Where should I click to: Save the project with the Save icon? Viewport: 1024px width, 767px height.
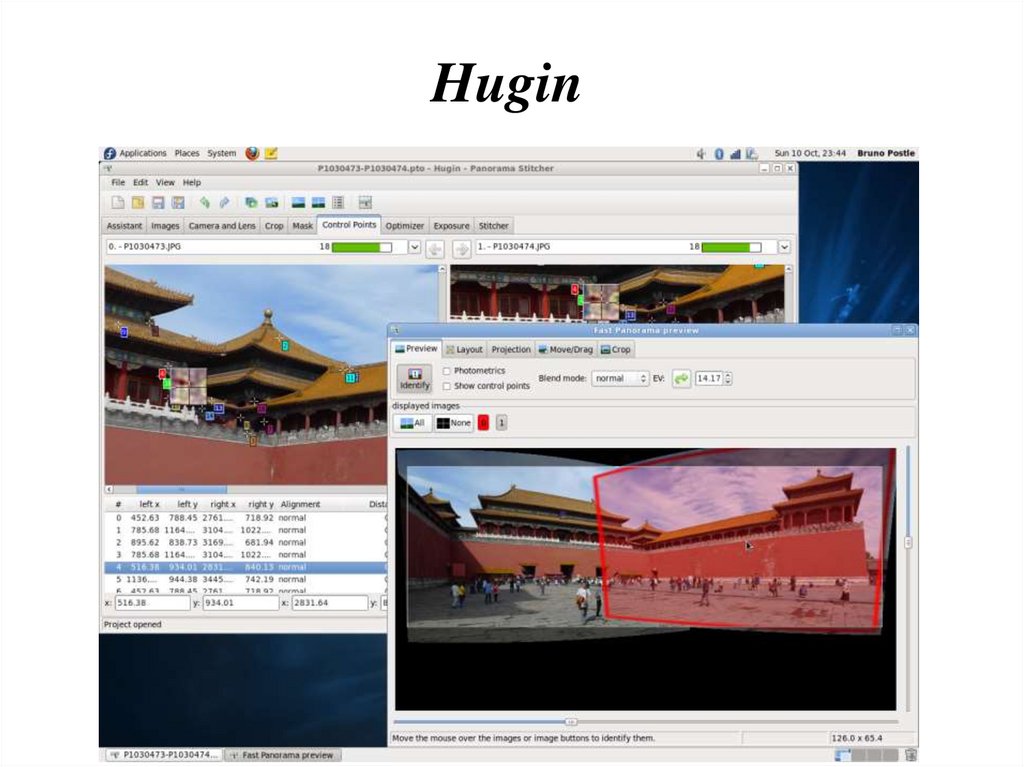(160, 201)
